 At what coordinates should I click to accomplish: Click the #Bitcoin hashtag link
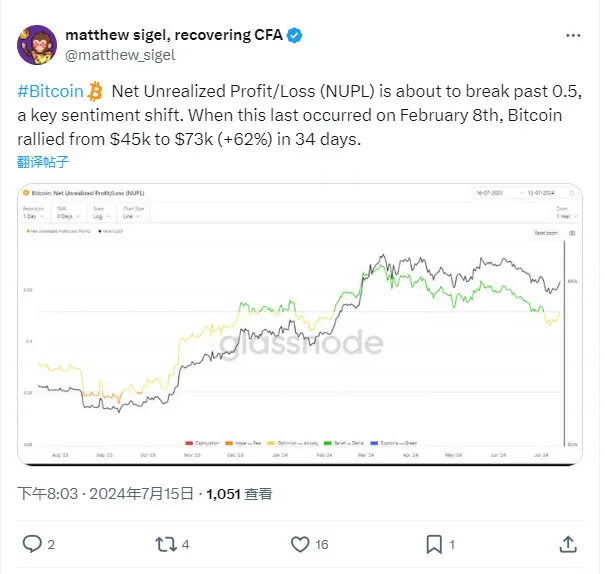[x=50, y=92]
